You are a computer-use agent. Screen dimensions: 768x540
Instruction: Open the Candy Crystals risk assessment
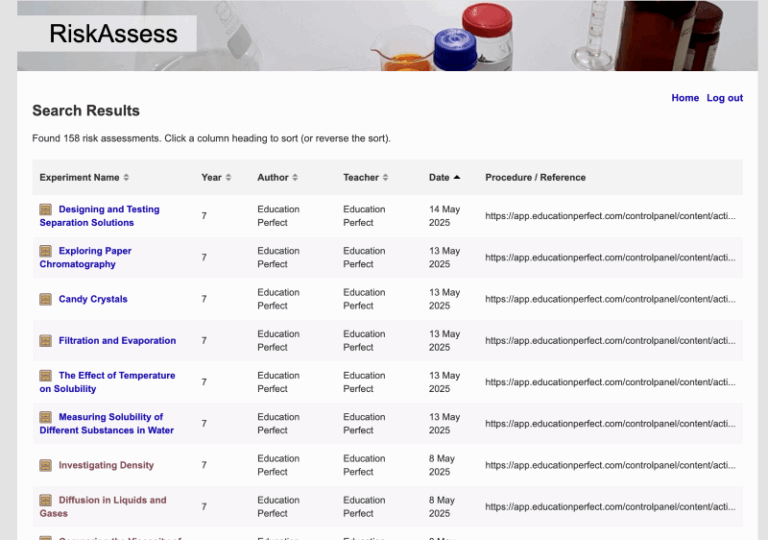pyautogui.click(x=93, y=299)
